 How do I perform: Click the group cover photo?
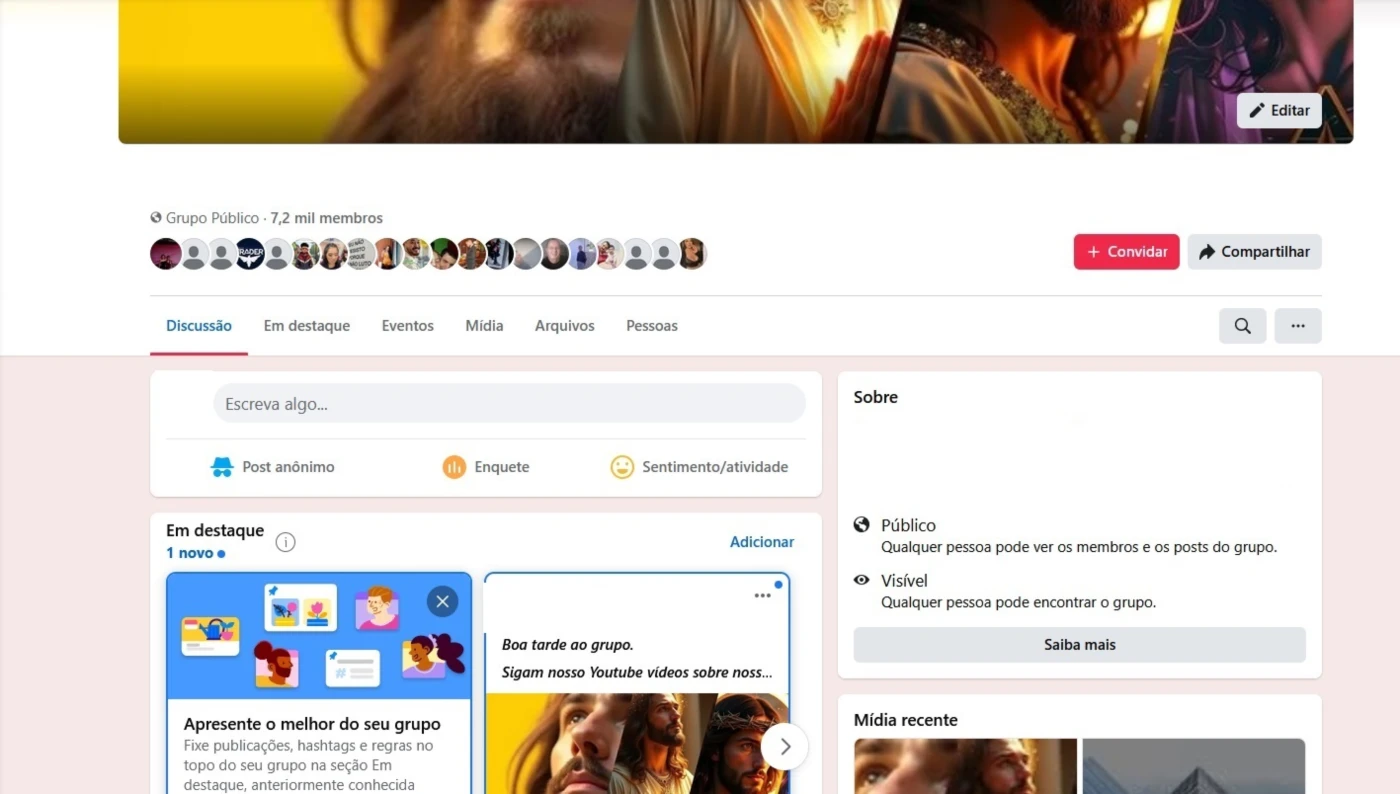(735, 70)
